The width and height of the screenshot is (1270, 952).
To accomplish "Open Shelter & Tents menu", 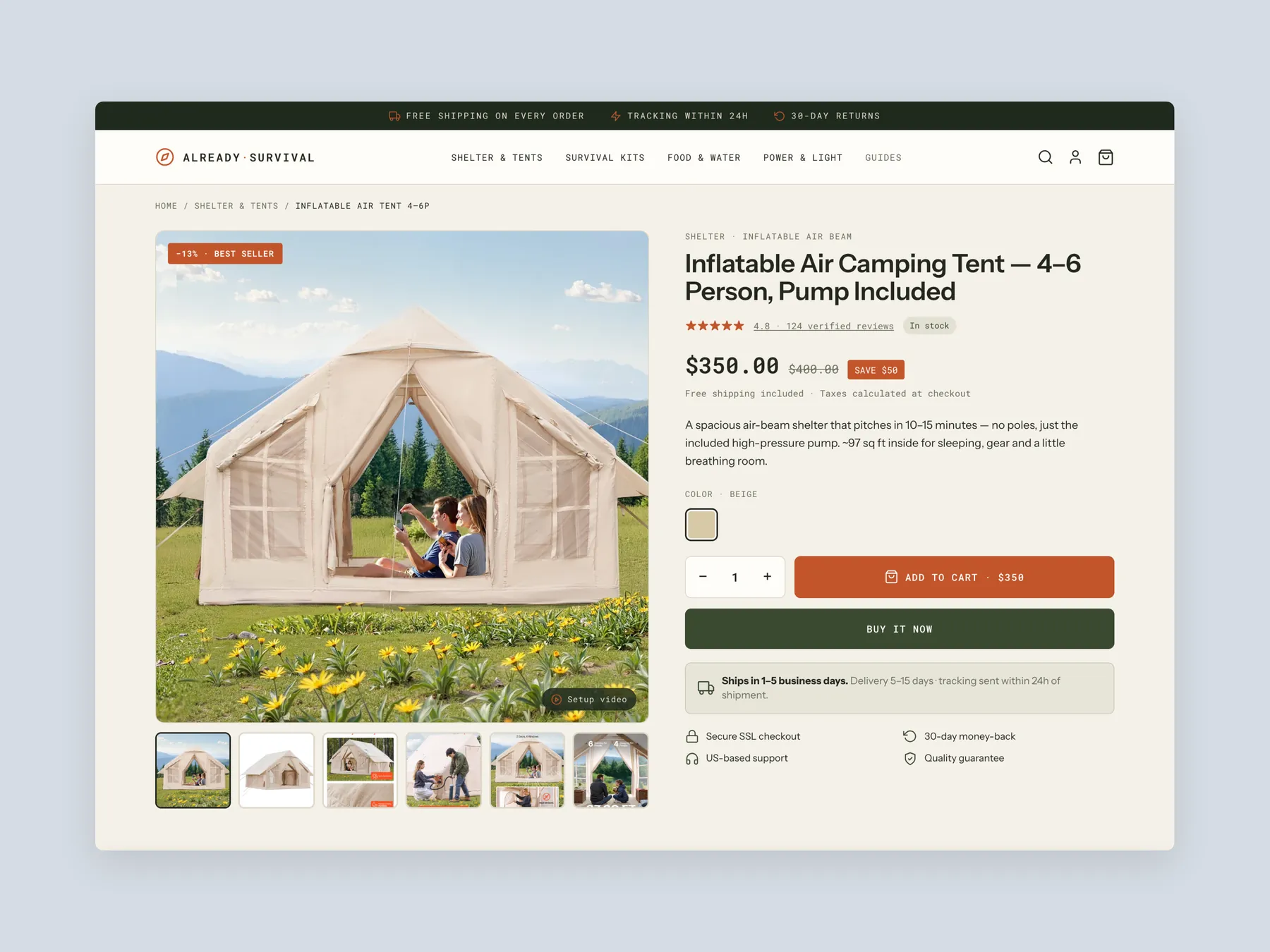I will coord(497,158).
